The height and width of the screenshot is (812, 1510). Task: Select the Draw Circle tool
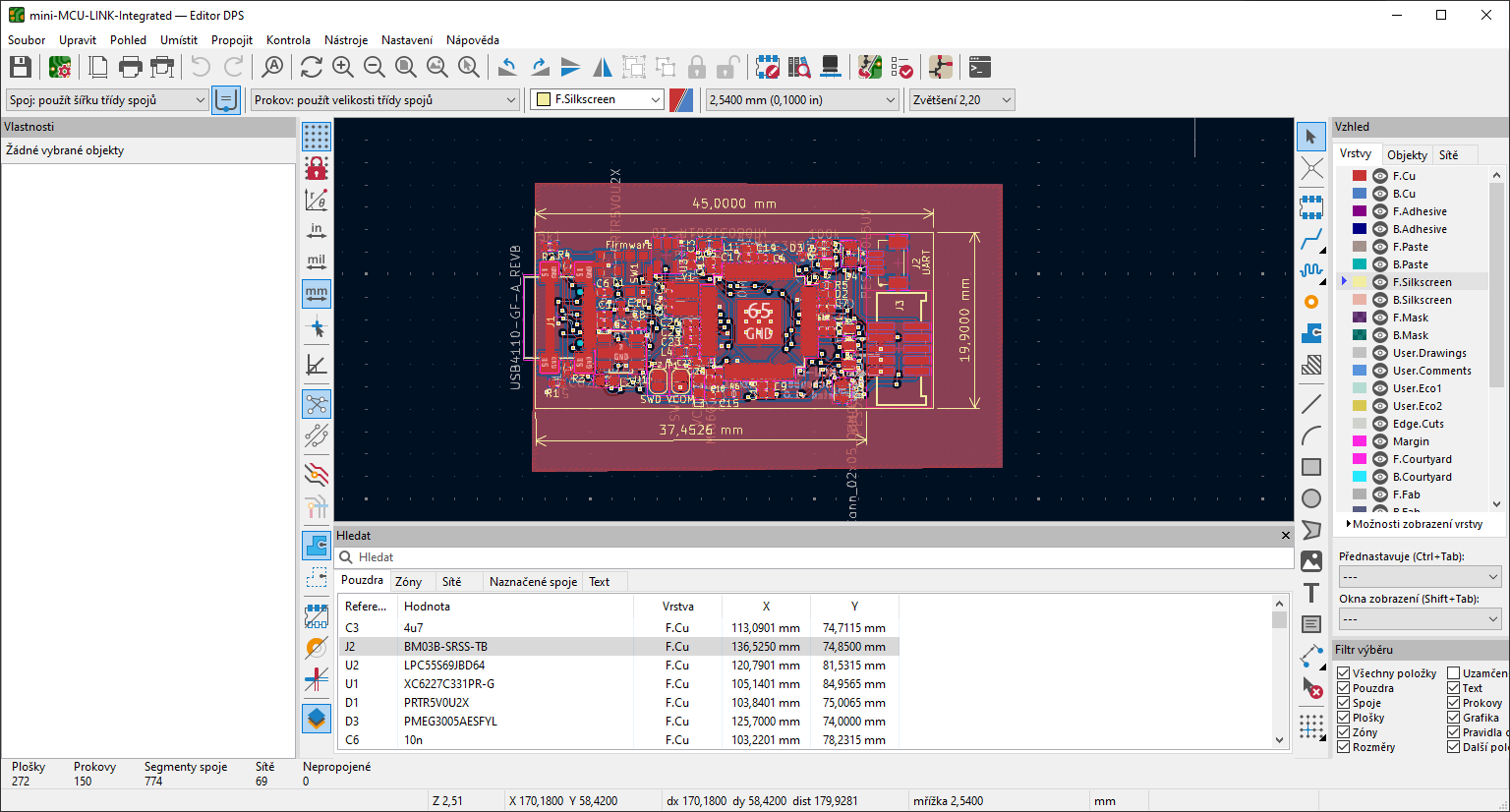[x=1311, y=498]
